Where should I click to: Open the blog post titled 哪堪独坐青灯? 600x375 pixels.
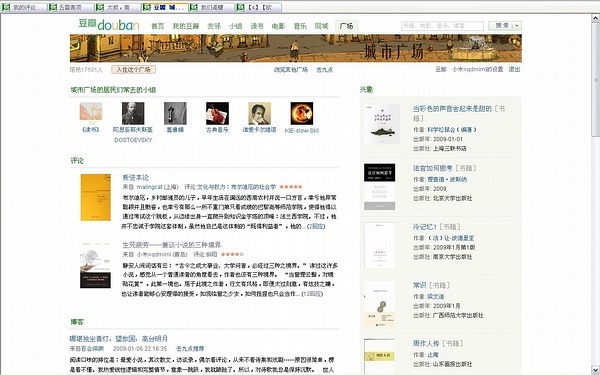(x=119, y=339)
